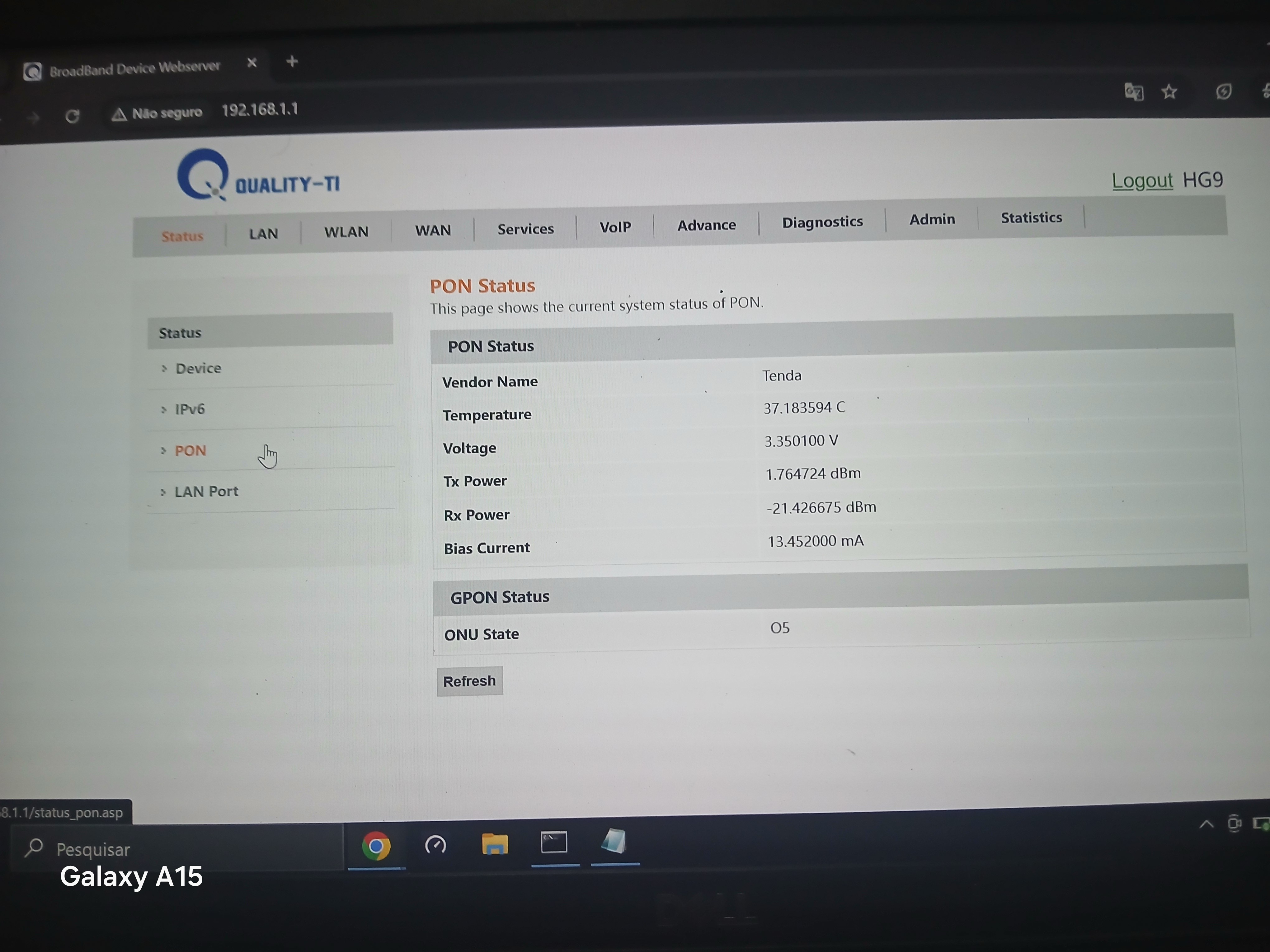Open the command prompt taskbar icon
Image resolution: width=1270 pixels, height=952 pixels.
click(554, 842)
